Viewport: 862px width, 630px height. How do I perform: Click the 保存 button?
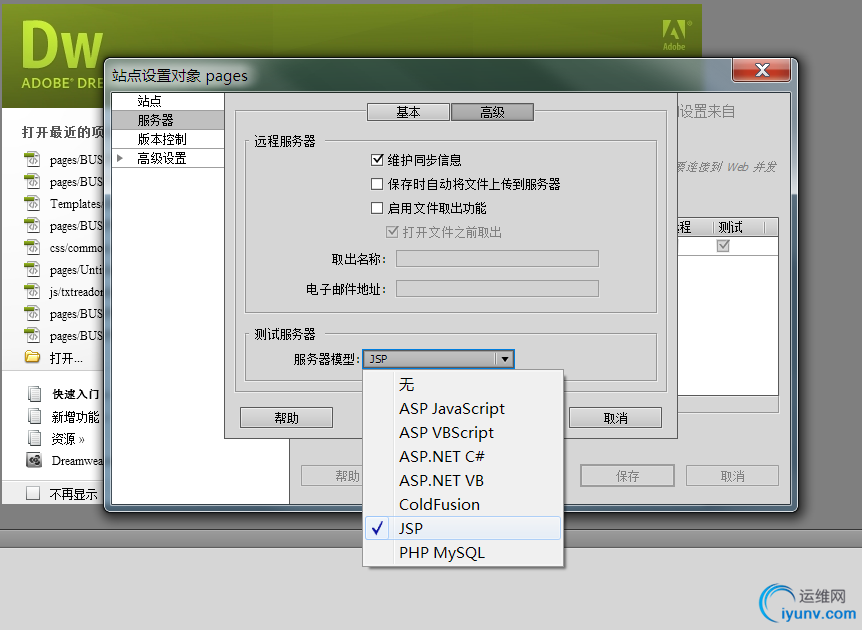tap(627, 476)
